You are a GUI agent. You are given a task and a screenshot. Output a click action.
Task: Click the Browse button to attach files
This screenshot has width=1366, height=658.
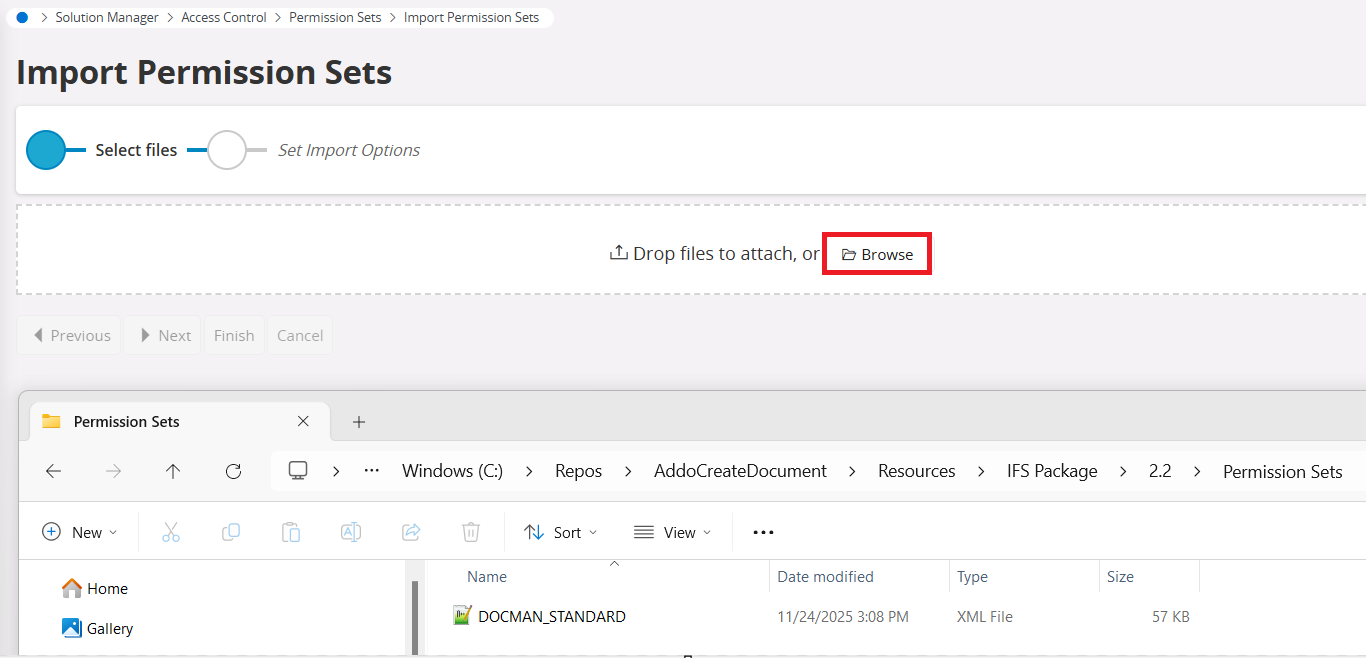click(x=877, y=254)
